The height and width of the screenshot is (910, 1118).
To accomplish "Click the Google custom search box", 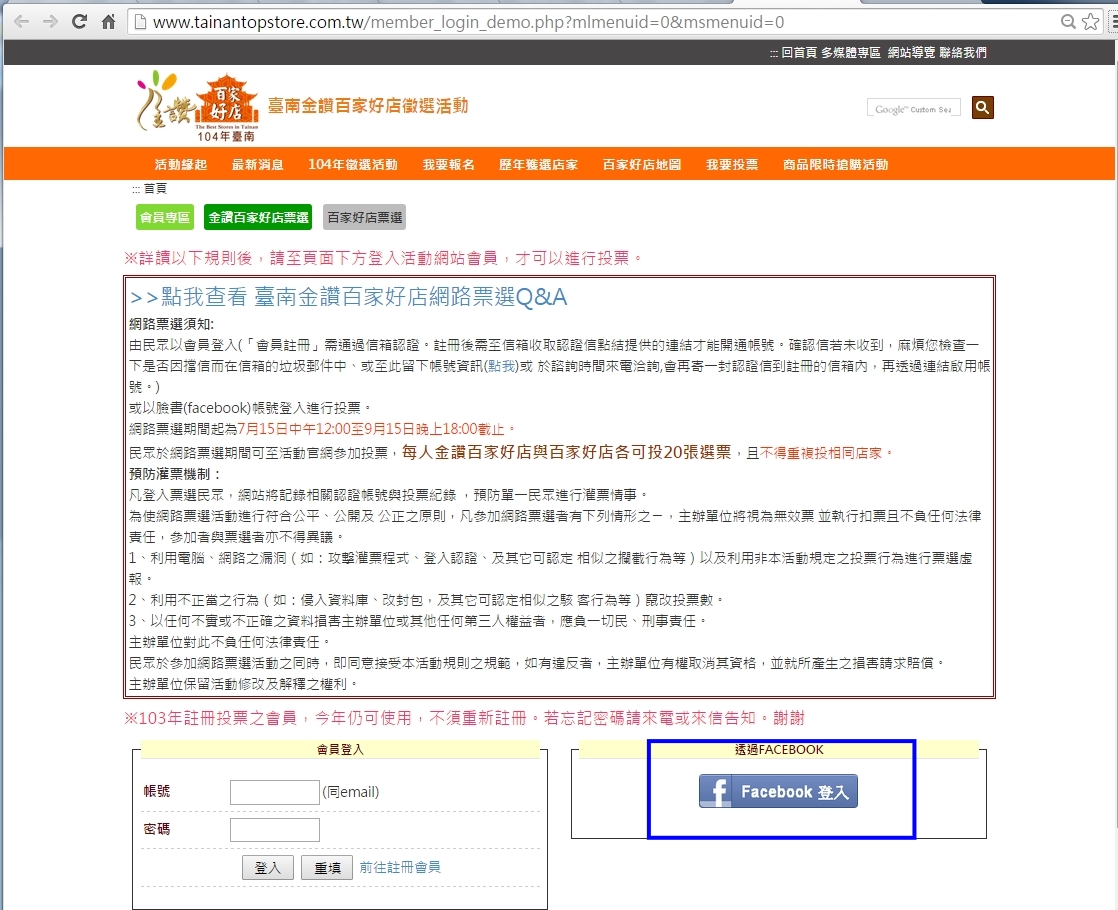I will 913,108.
